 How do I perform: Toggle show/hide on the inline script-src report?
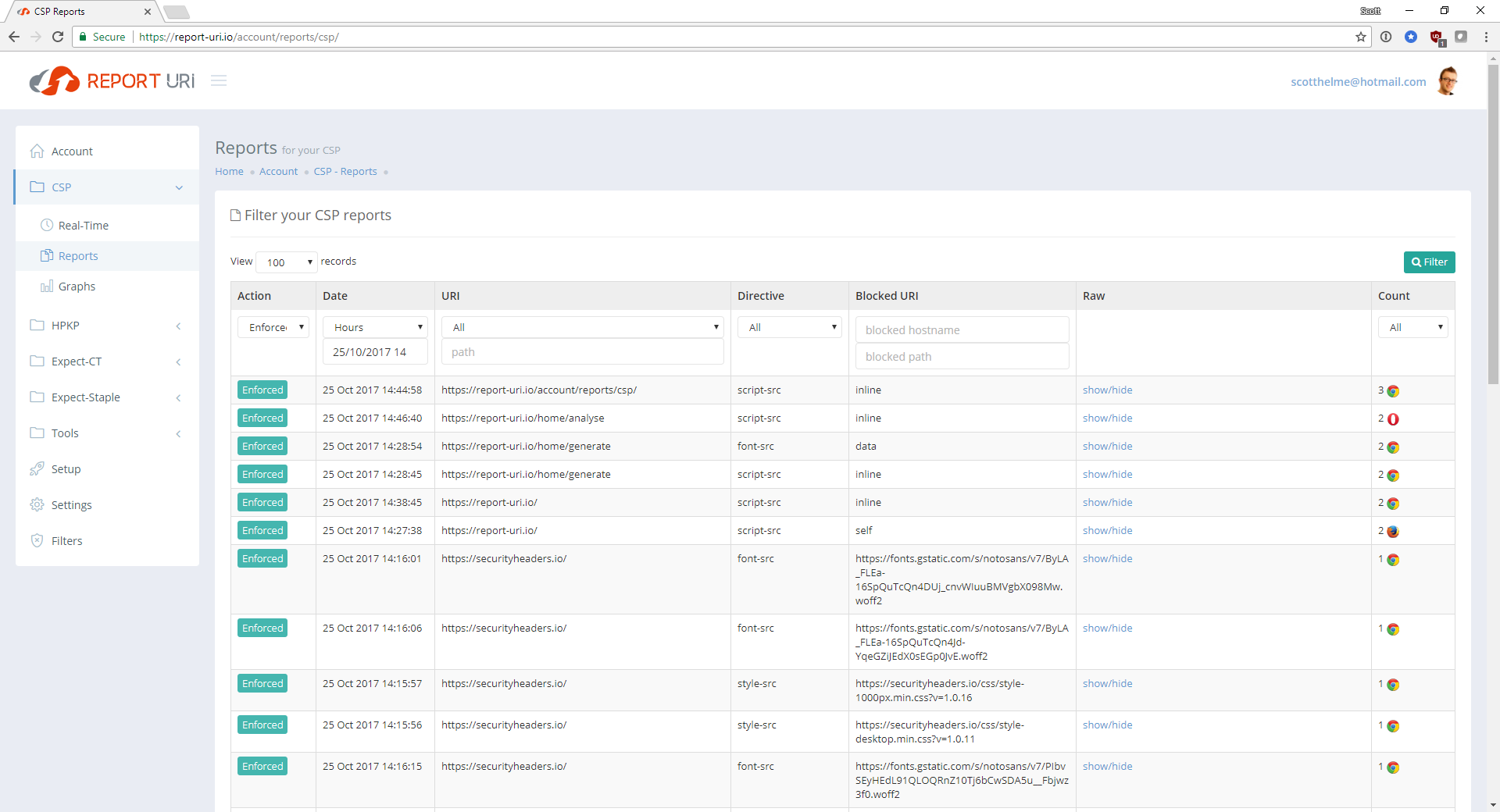1107,390
